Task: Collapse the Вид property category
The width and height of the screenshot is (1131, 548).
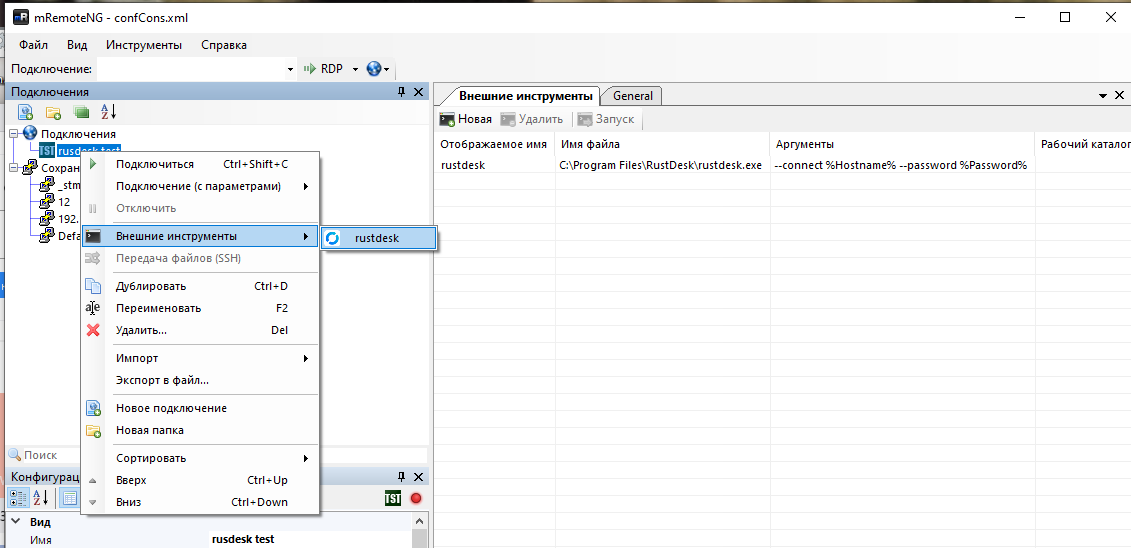Action: point(15,522)
